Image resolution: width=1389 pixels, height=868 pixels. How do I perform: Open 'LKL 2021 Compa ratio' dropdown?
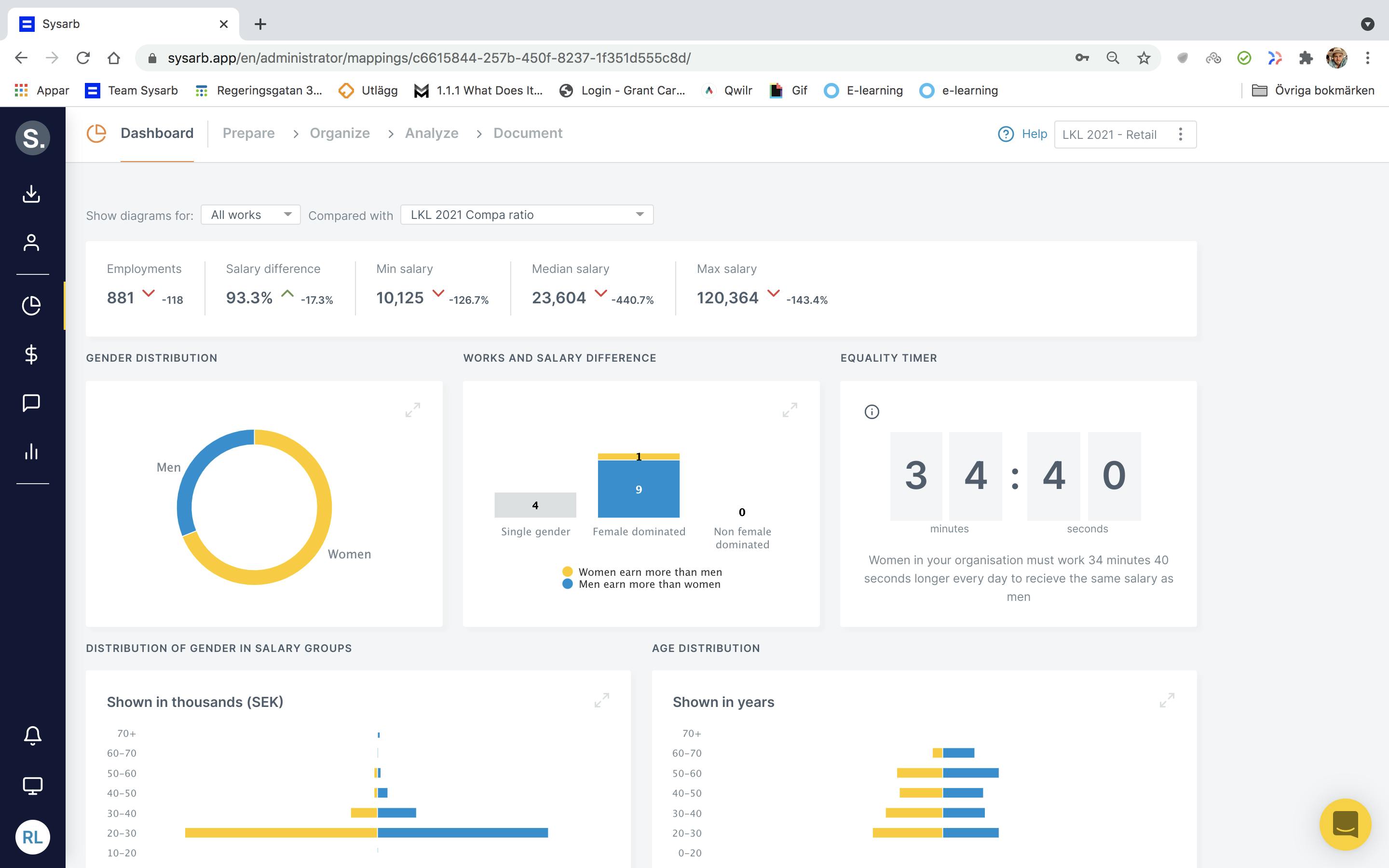pos(526,215)
